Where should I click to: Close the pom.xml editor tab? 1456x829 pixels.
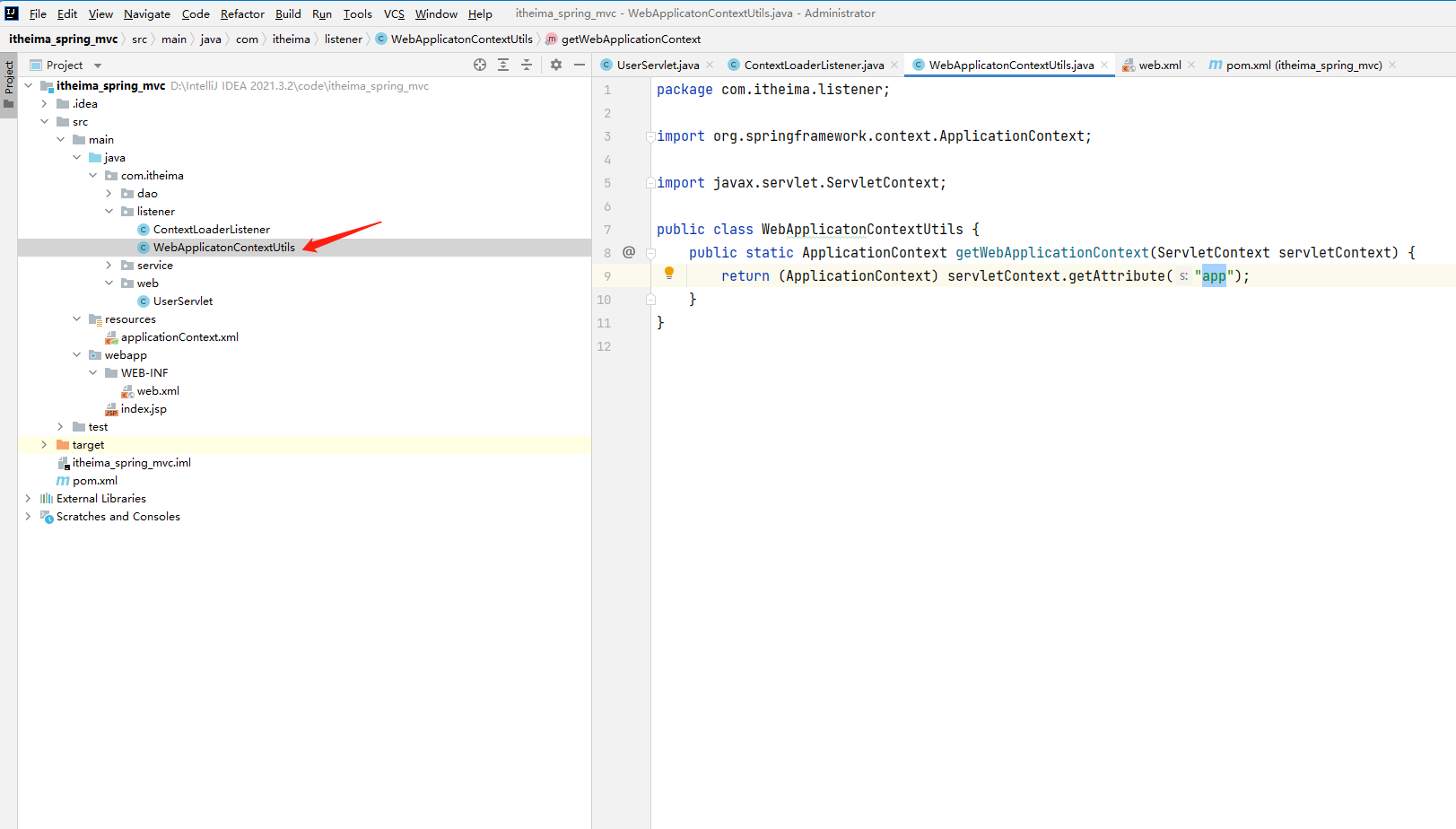pyautogui.click(x=1392, y=65)
